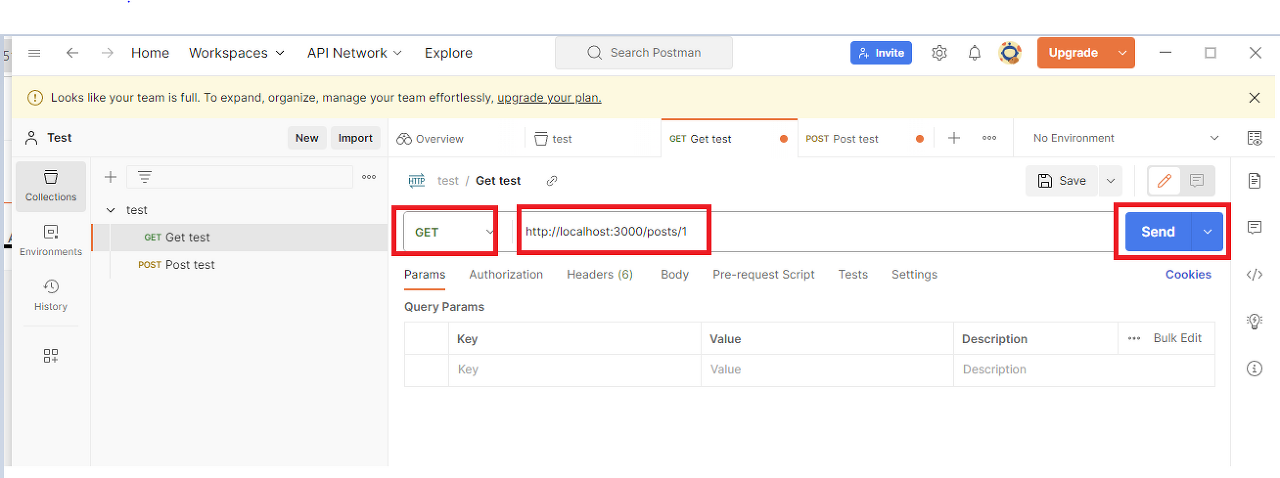Click Bulk Edit in query params
Image resolution: width=1280 pixels, height=478 pixels.
coord(1178,338)
